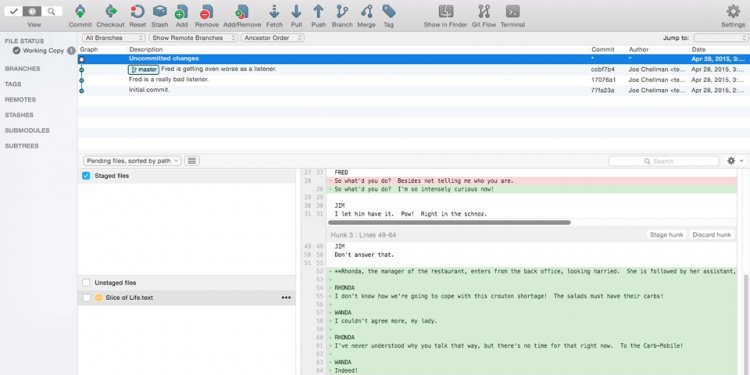Select the Checkout toolbar icon
750x375 pixels.
click(x=110, y=11)
